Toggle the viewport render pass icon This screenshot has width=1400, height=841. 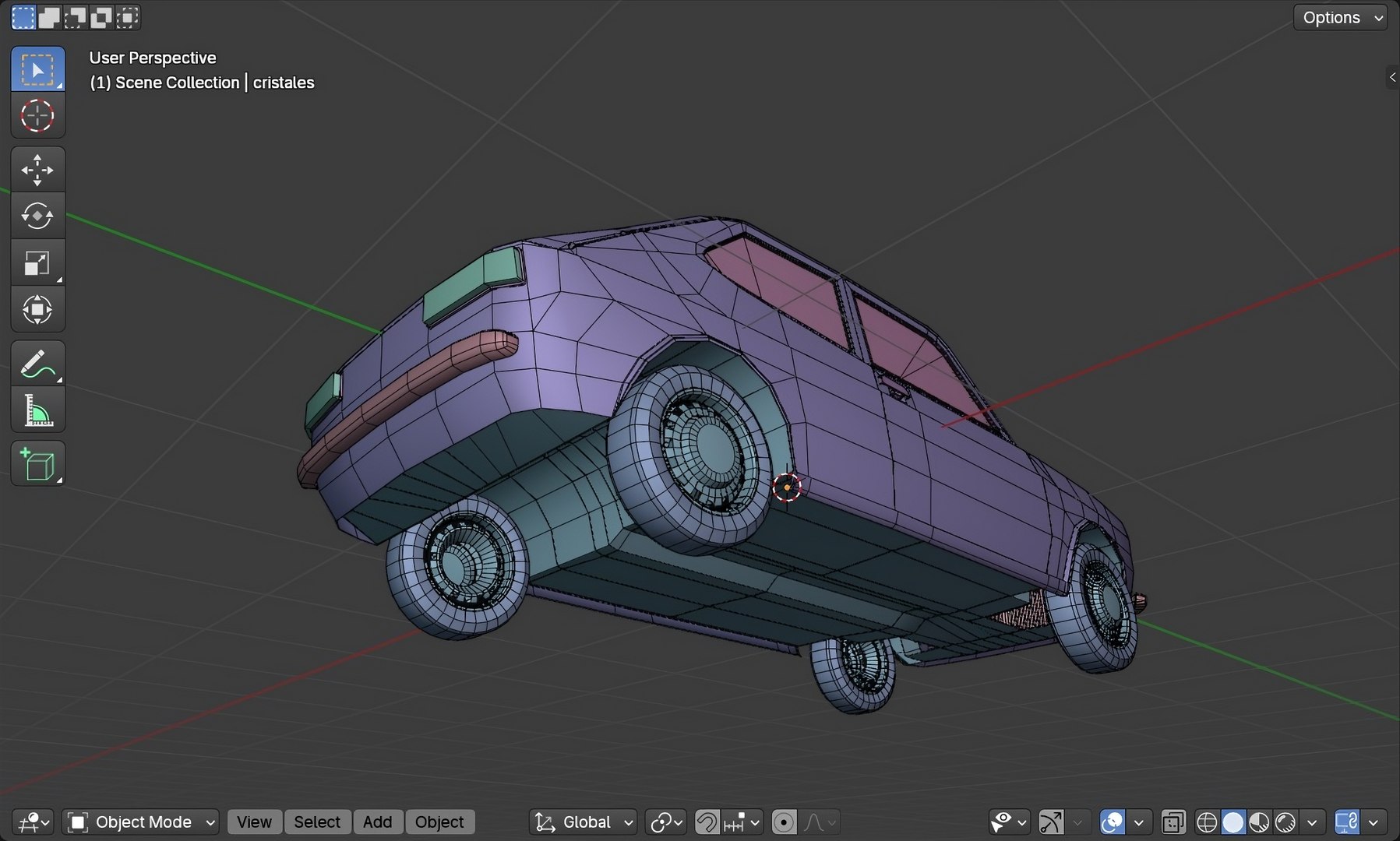(1348, 822)
